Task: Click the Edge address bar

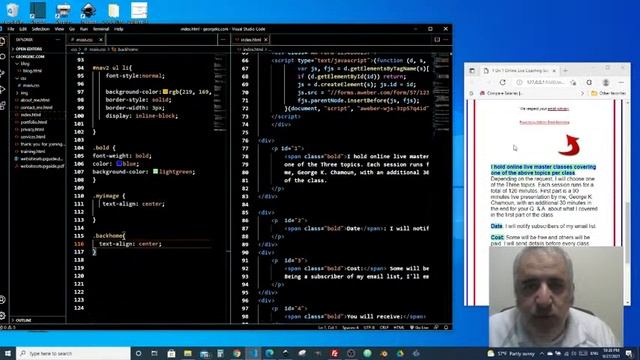Action: point(546,82)
